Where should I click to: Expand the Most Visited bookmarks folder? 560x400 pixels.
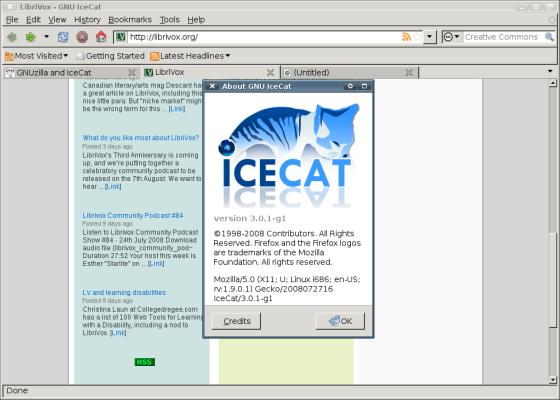(36, 56)
